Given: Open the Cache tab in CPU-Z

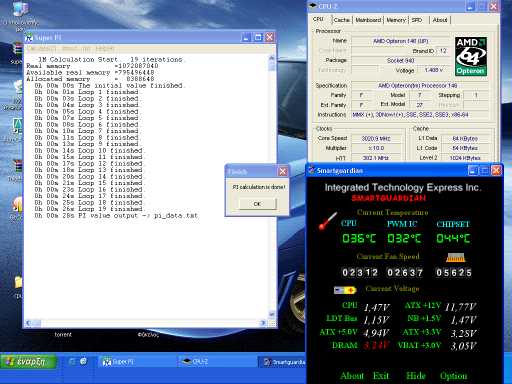Looking at the screenshot, I should [x=342, y=20].
